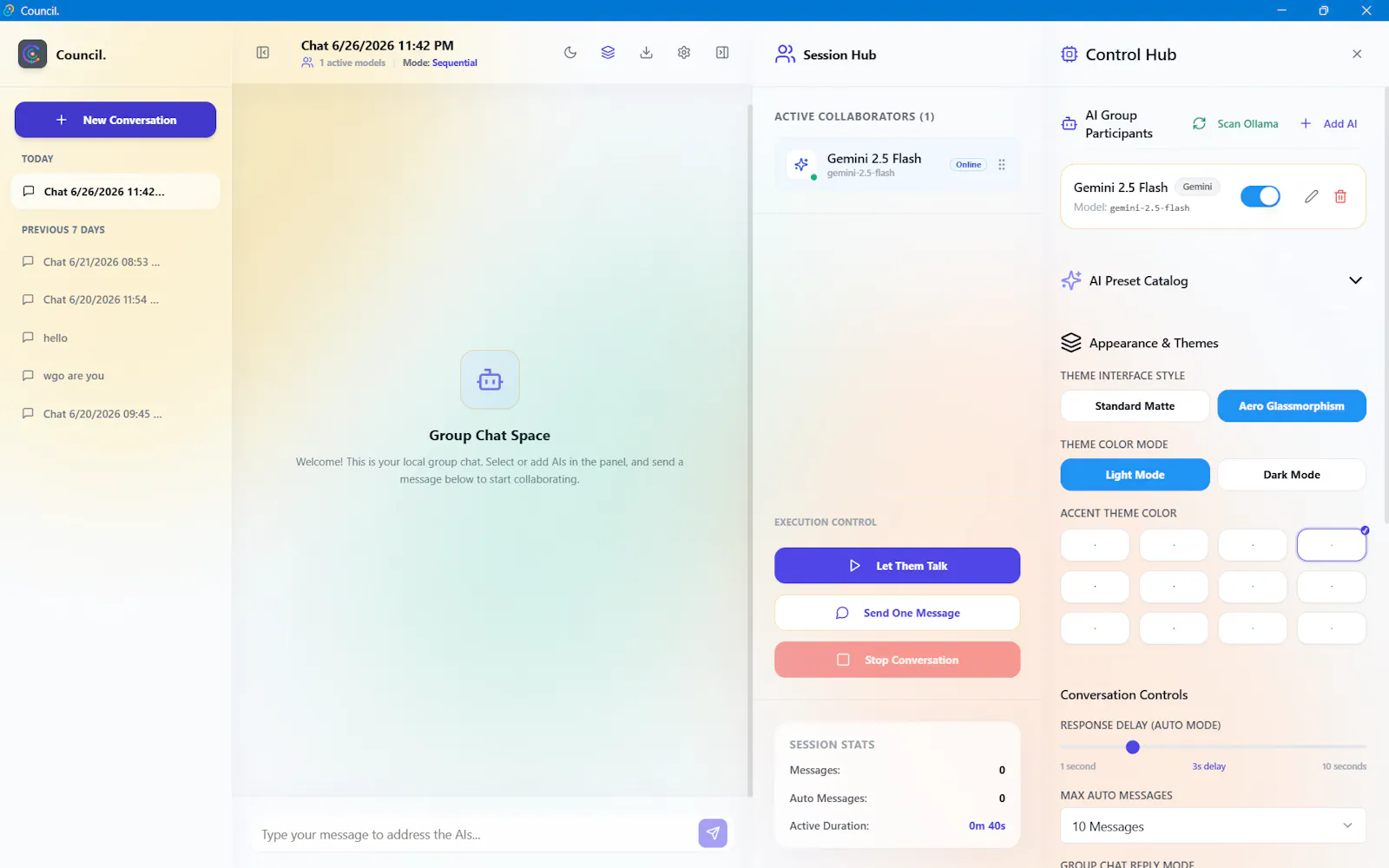Click chat icon beside 'hello' conversation
Screen dimensions: 1389x868
(x=28, y=338)
